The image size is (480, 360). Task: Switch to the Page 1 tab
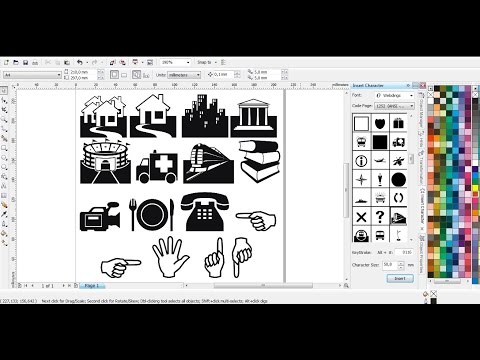[x=92, y=286]
